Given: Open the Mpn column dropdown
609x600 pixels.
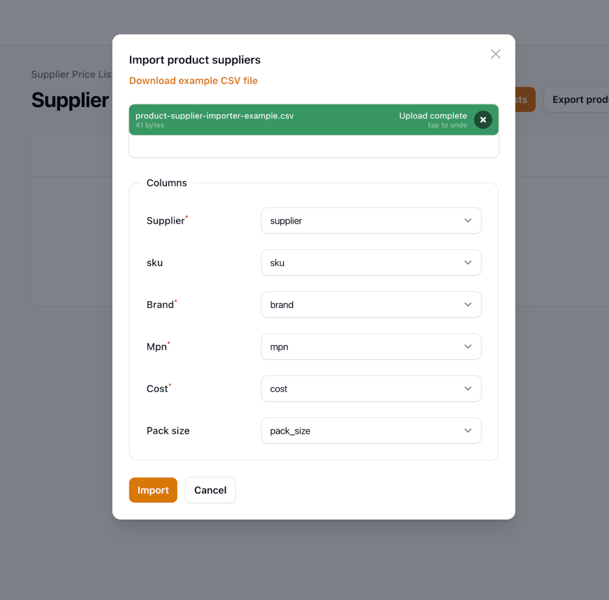Looking at the screenshot, I should tap(371, 346).
